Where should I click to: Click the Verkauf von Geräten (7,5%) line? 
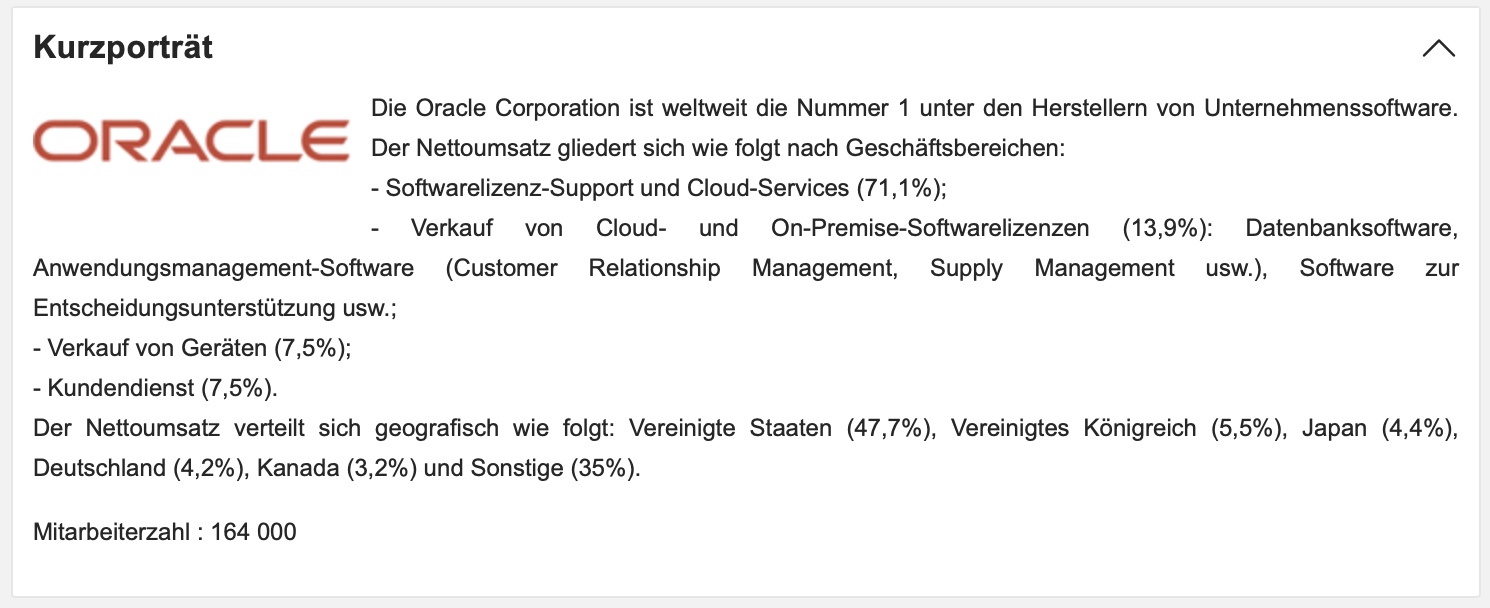tap(192, 348)
